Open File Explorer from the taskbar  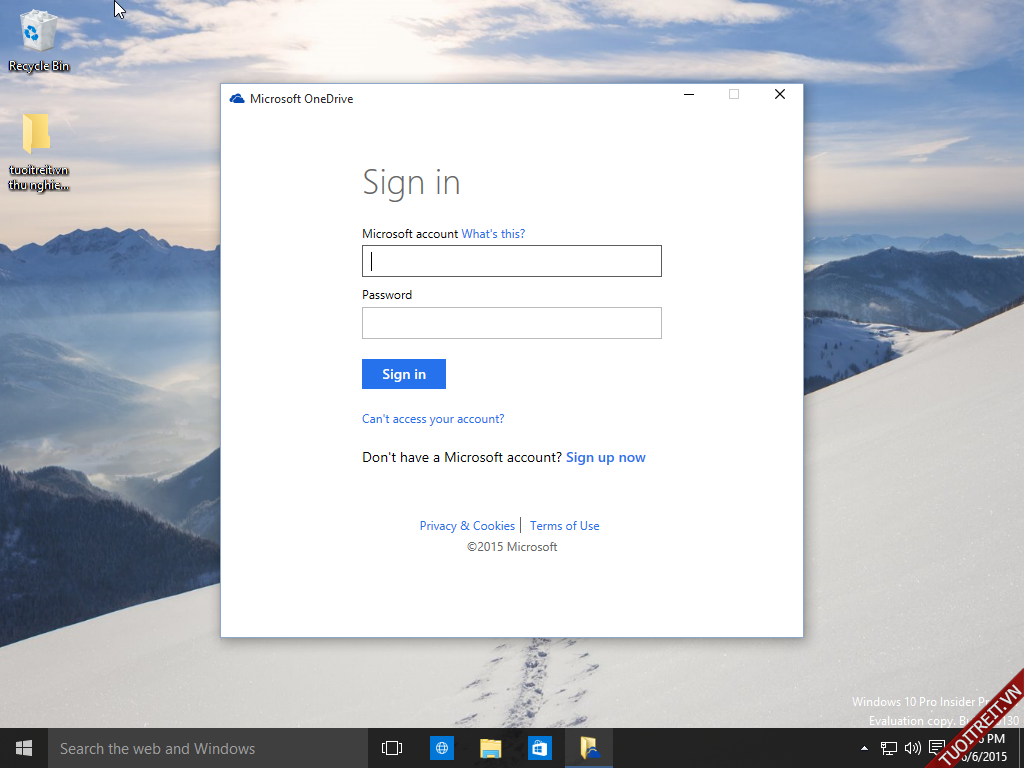click(x=490, y=748)
